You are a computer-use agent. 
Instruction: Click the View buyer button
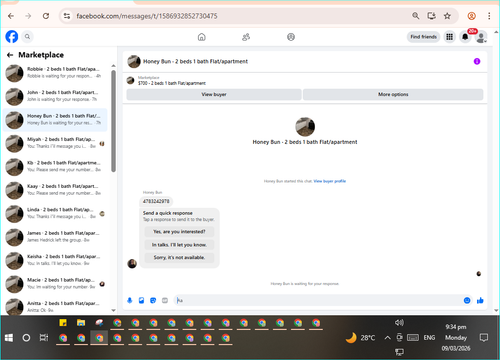click(x=214, y=94)
